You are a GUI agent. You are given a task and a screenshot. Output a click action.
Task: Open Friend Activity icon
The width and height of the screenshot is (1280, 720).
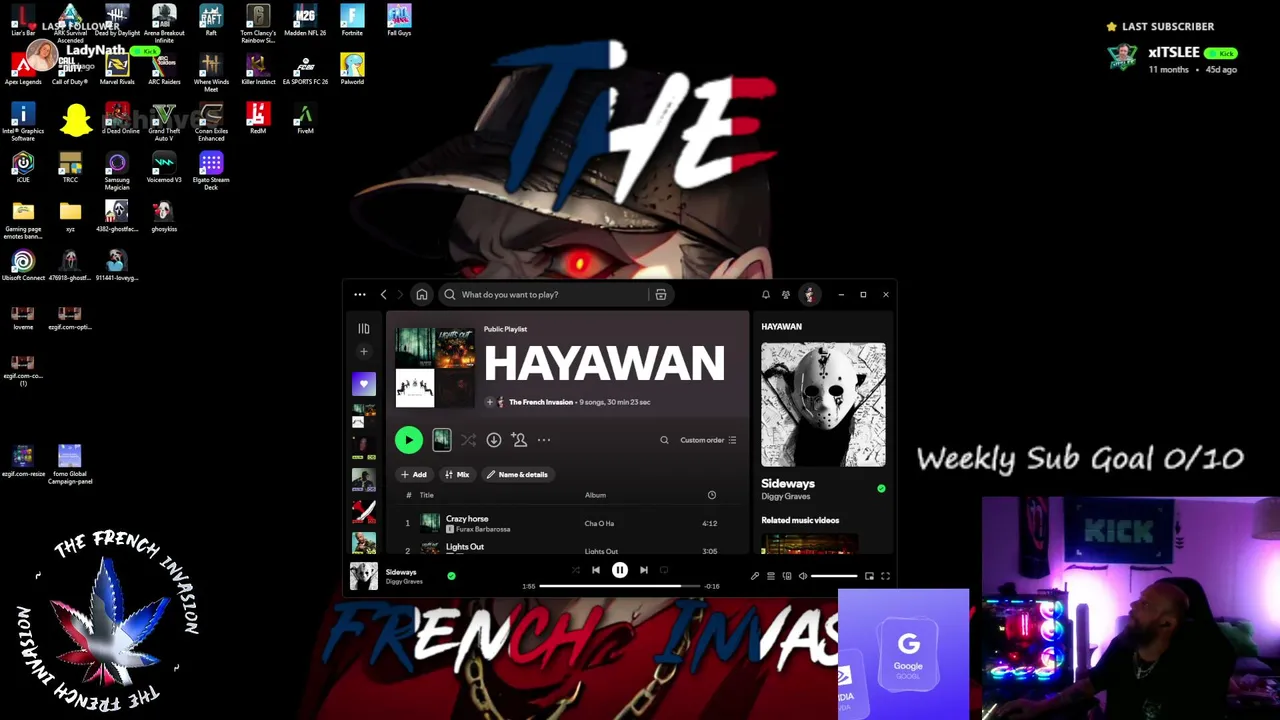pyautogui.click(x=786, y=295)
